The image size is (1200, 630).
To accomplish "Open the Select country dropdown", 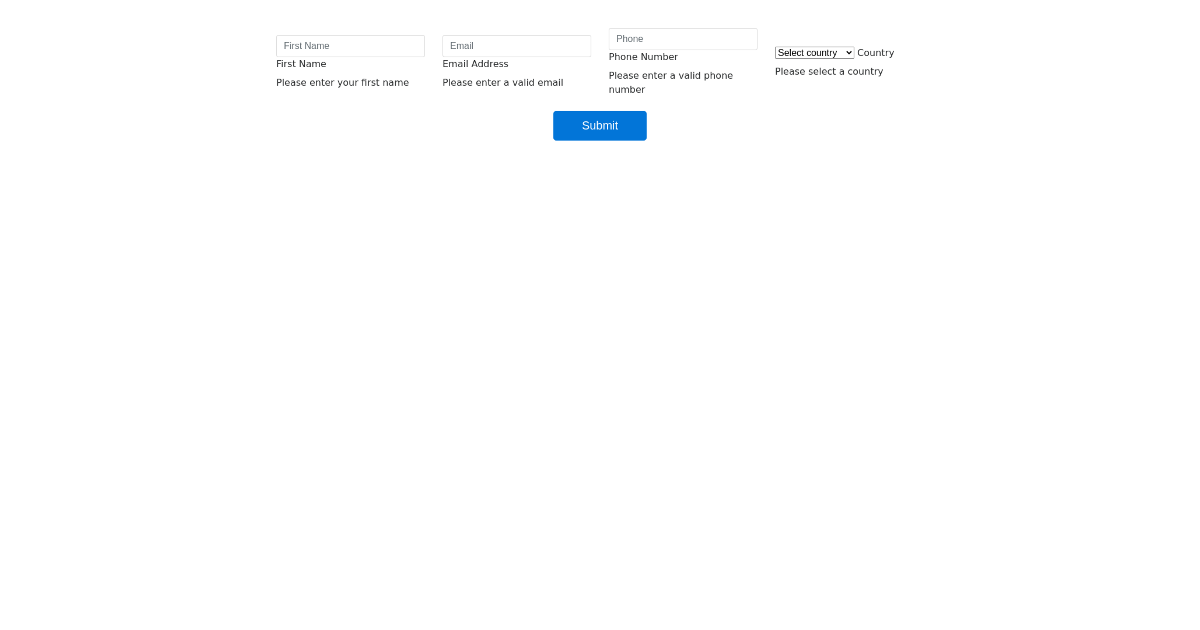I will pyautogui.click(x=814, y=53).
